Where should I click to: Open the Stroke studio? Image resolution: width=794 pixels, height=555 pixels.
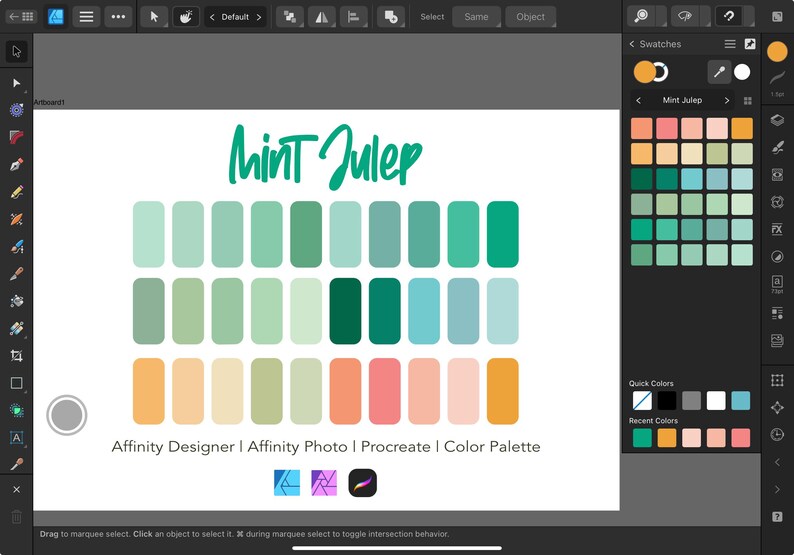pyautogui.click(x=777, y=81)
